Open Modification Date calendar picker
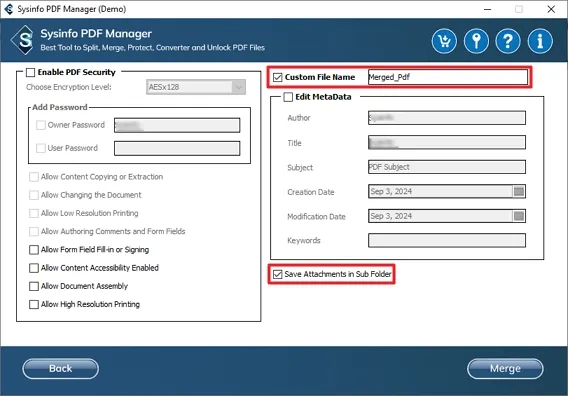The image size is (568, 396). pos(519,216)
